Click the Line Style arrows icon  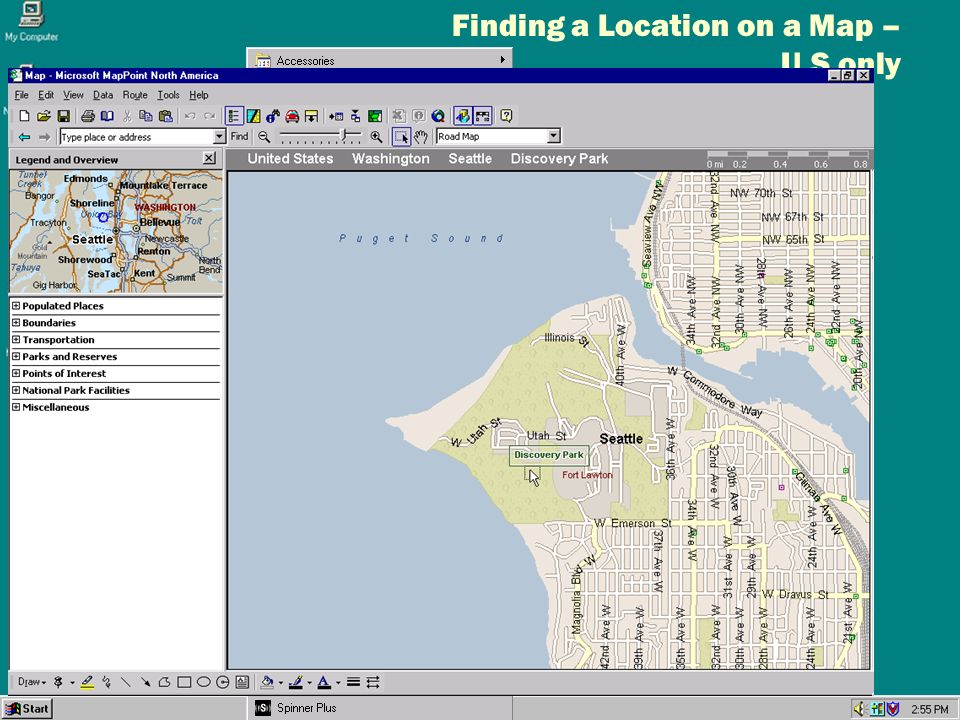373,682
